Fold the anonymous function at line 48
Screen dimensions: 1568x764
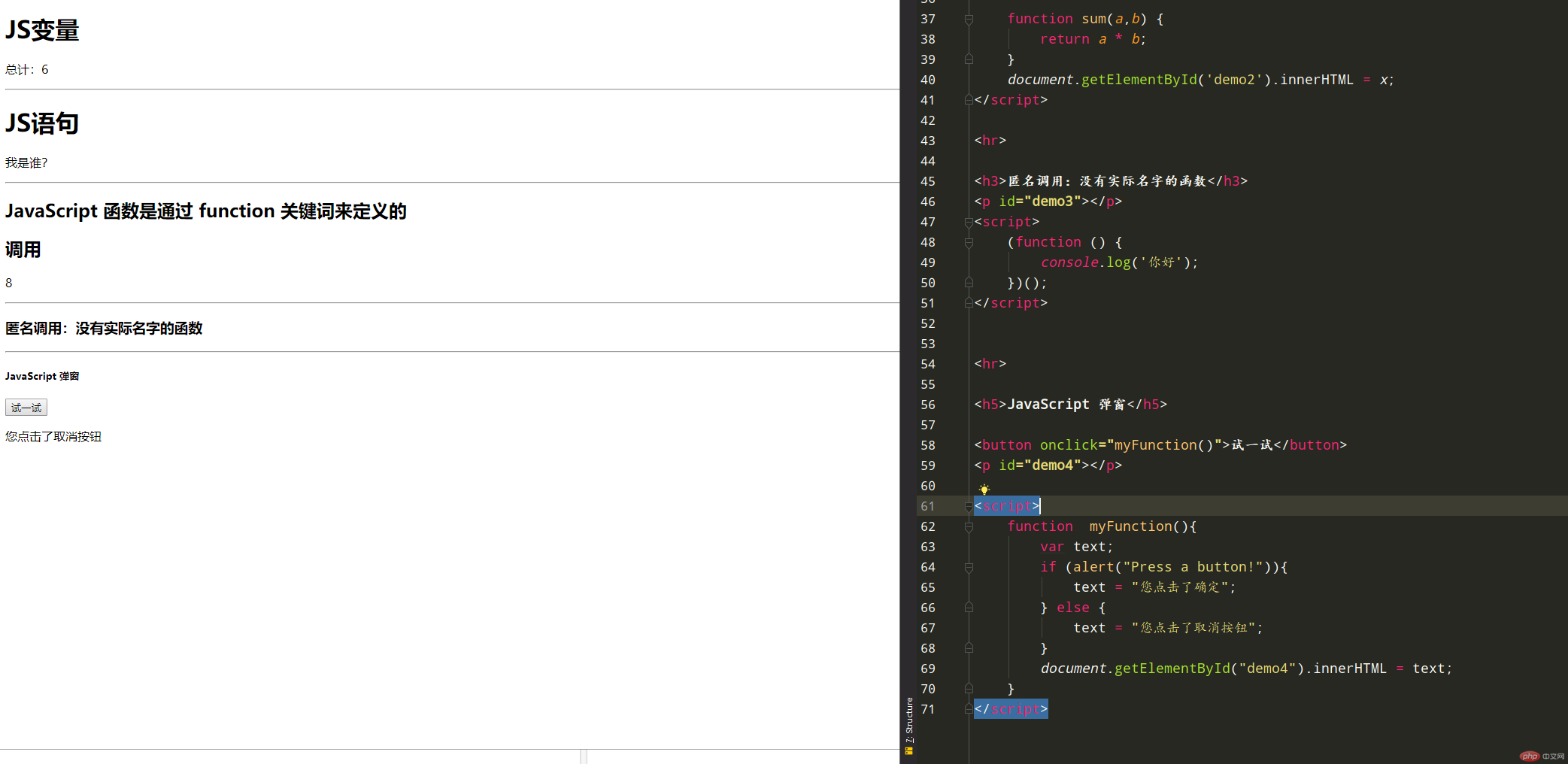point(969,243)
